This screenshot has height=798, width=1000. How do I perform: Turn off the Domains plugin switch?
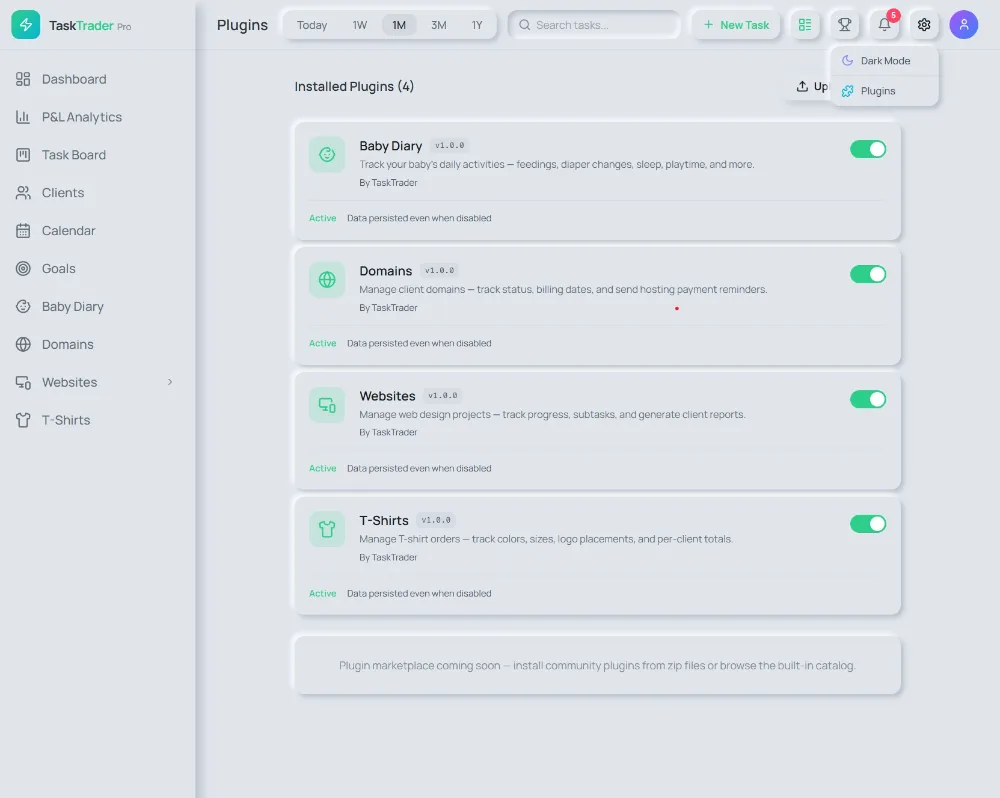[868, 274]
